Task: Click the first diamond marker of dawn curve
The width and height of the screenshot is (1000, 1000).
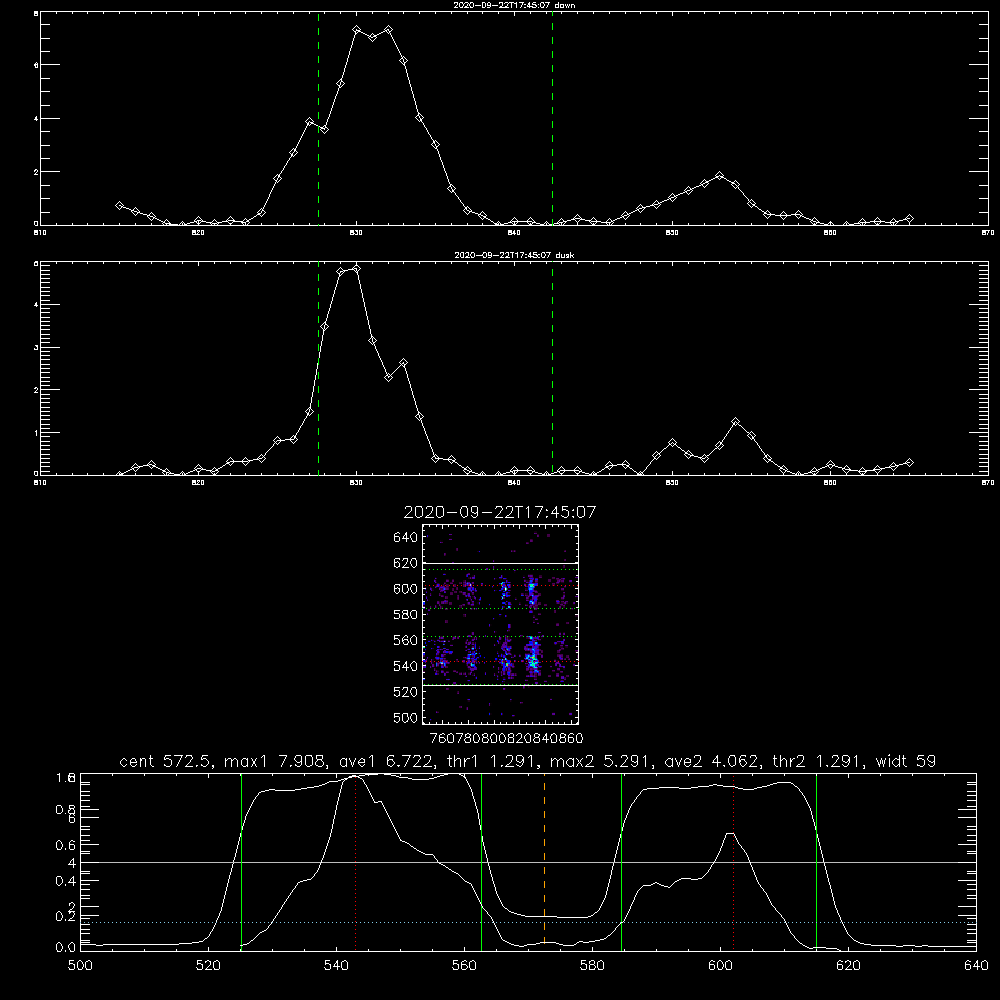Action: tap(119, 205)
